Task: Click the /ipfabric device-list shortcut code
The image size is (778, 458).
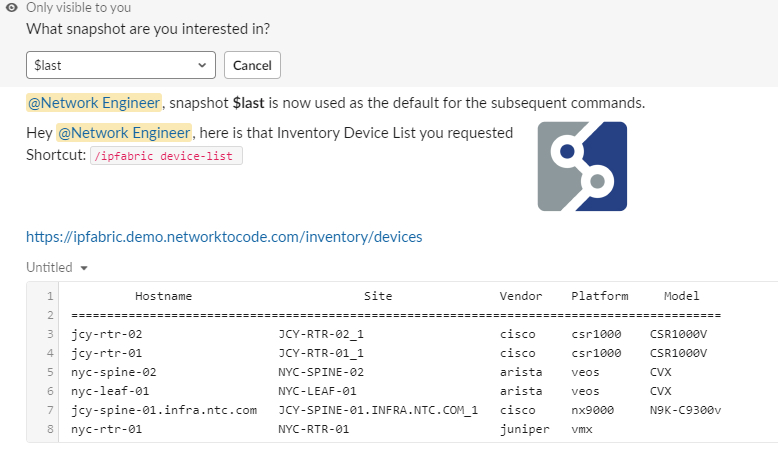Action: (x=166, y=156)
